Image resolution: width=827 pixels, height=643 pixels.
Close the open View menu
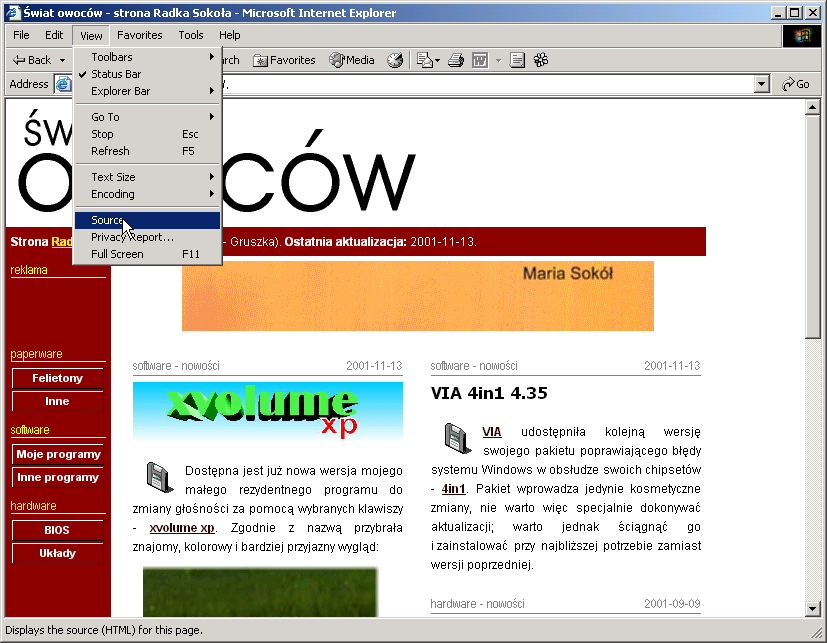tap(91, 35)
